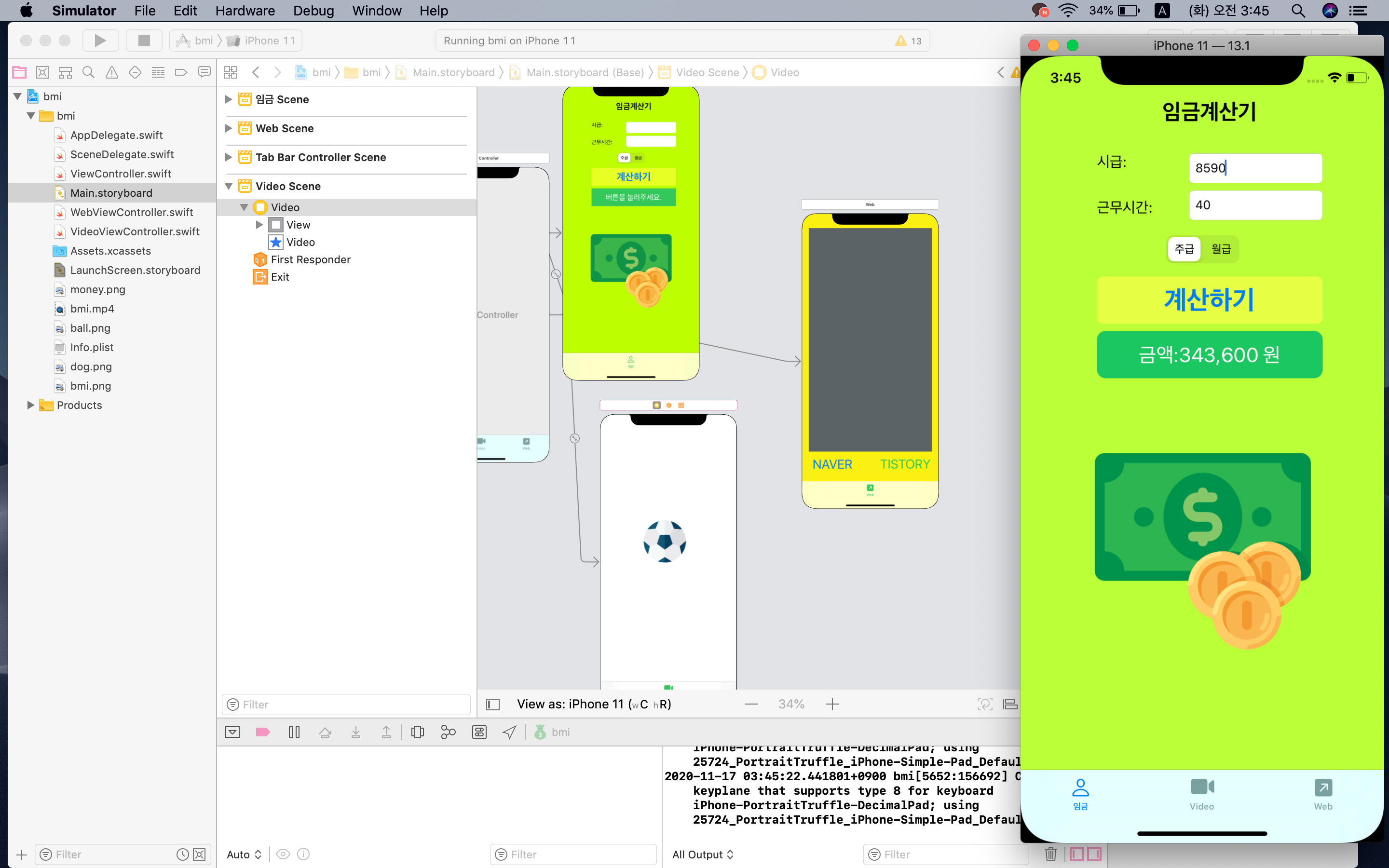Open the Report navigator icon
Image resolution: width=1389 pixels, height=868 pixels.
point(204,72)
